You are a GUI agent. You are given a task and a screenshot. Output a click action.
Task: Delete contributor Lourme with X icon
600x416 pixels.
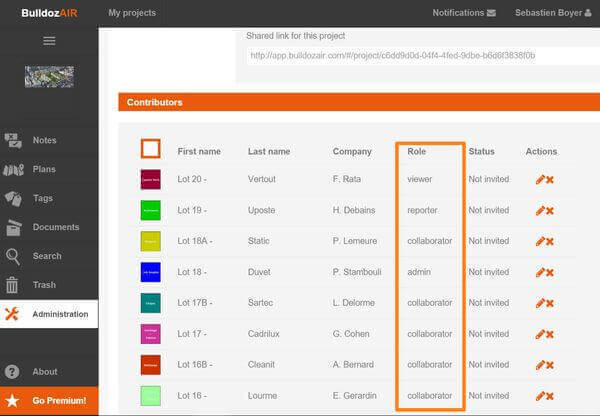click(550, 396)
